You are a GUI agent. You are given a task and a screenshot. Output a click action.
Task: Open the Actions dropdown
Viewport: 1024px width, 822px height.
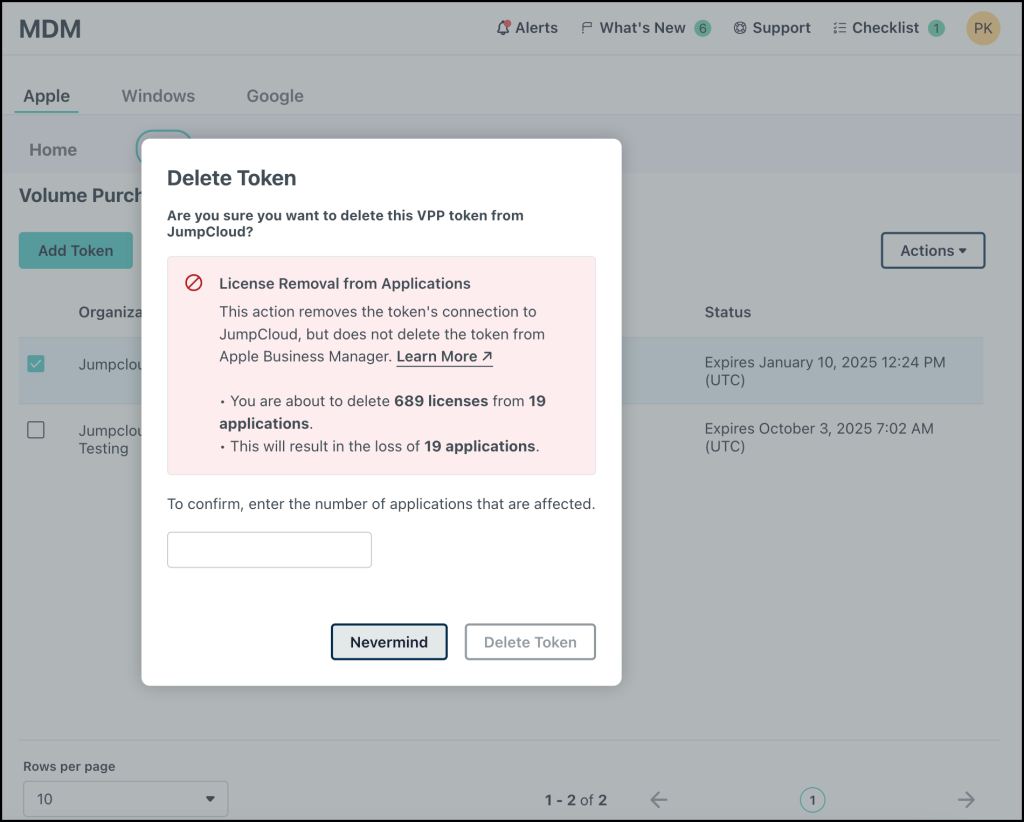(932, 250)
